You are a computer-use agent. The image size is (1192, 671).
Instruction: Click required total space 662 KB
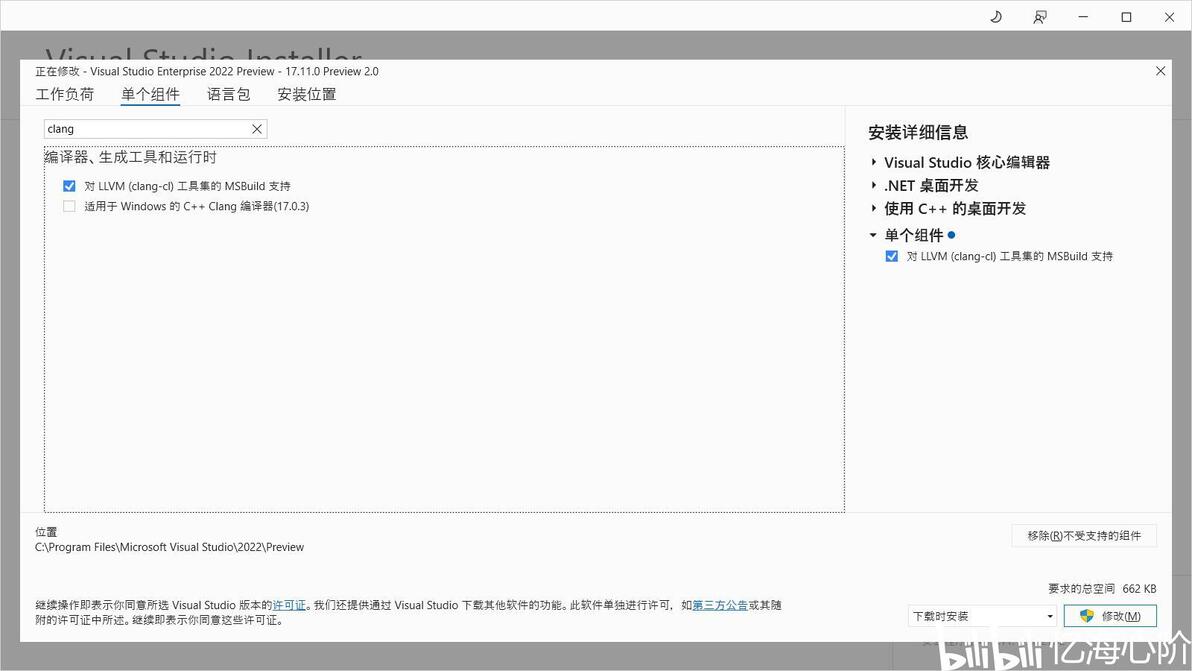point(1102,589)
